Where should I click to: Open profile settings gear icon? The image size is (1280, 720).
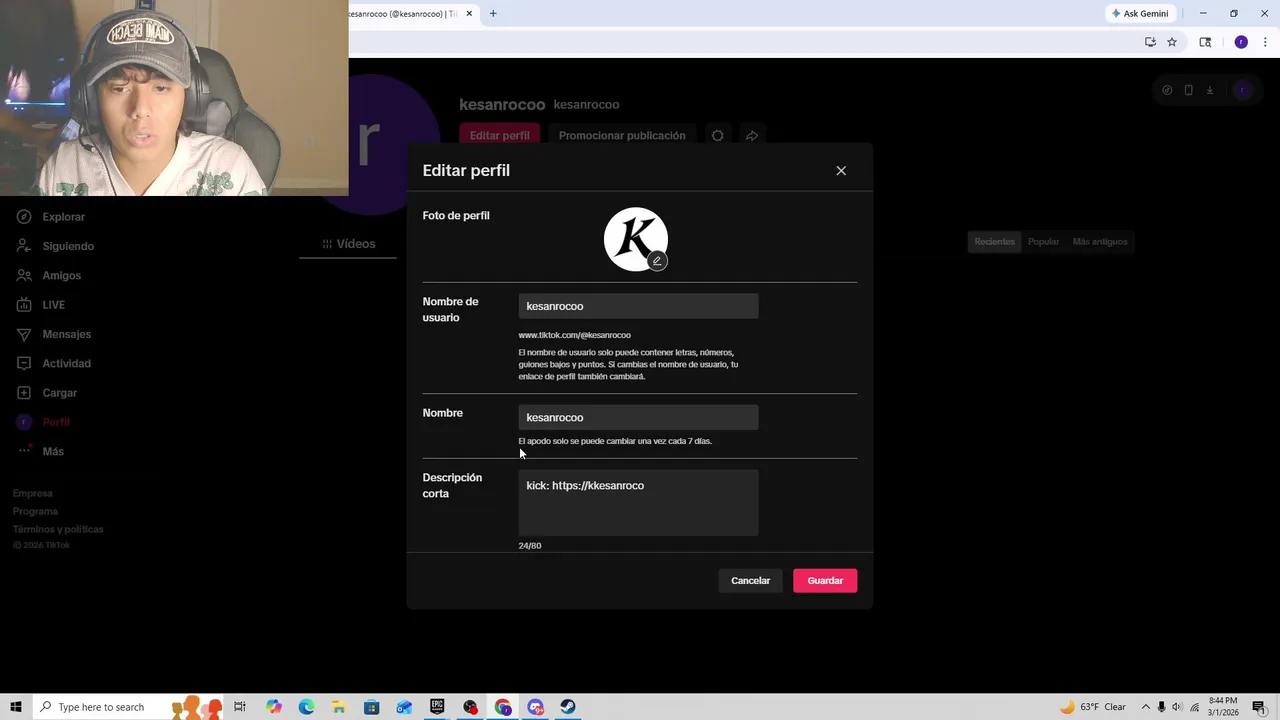click(x=717, y=135)
